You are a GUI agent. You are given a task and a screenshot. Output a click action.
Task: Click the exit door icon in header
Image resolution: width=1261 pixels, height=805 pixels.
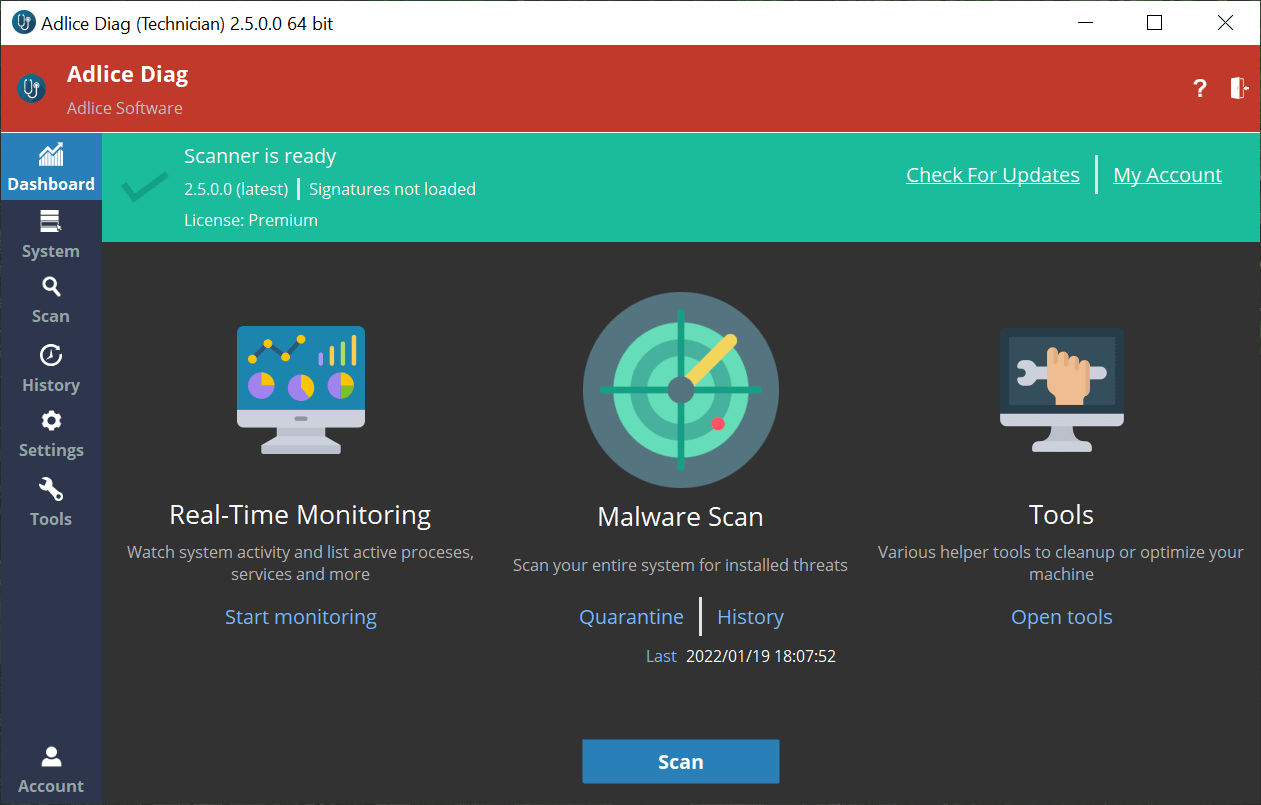coord(1239,88)
